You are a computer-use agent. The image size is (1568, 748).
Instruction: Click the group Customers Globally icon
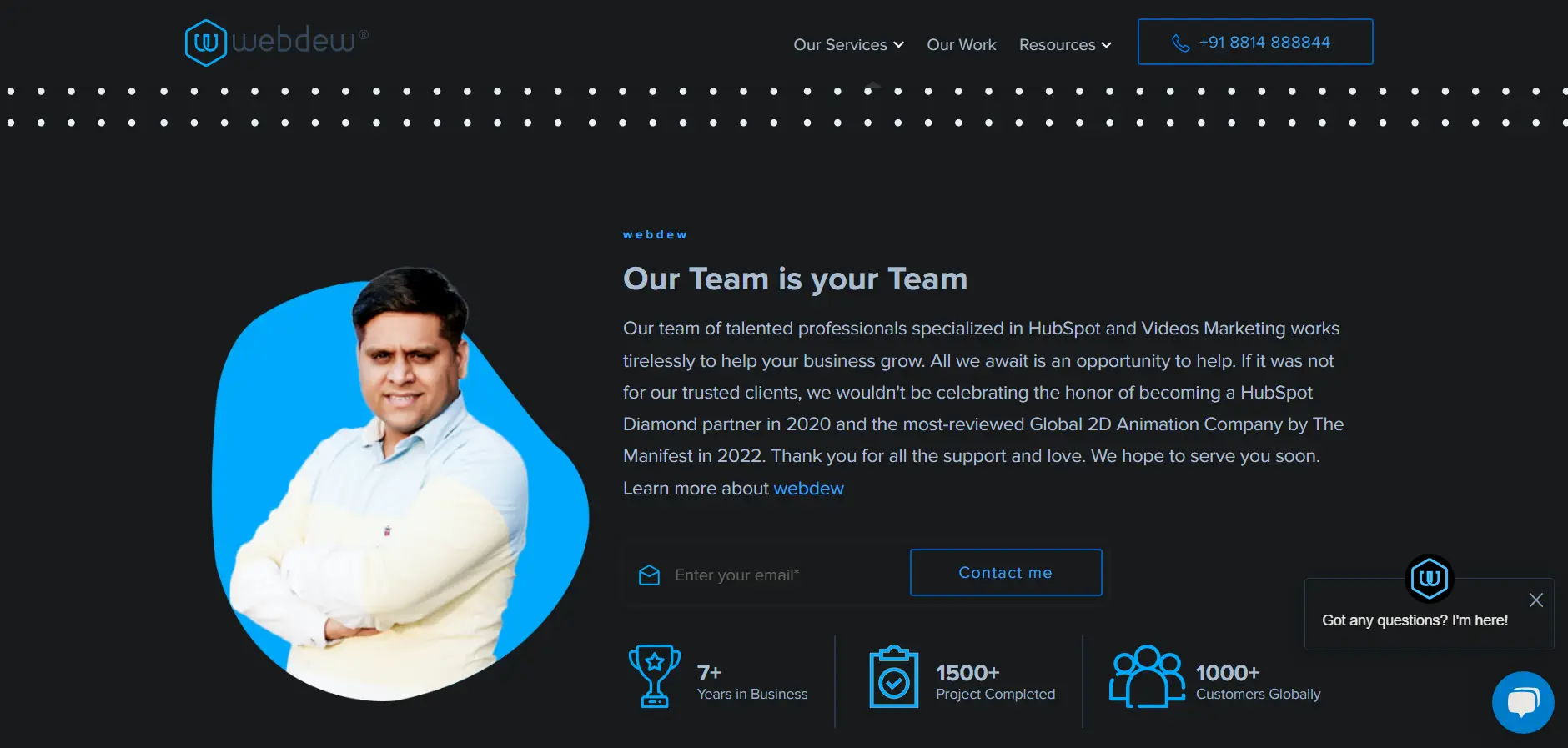pos(1147,675)
